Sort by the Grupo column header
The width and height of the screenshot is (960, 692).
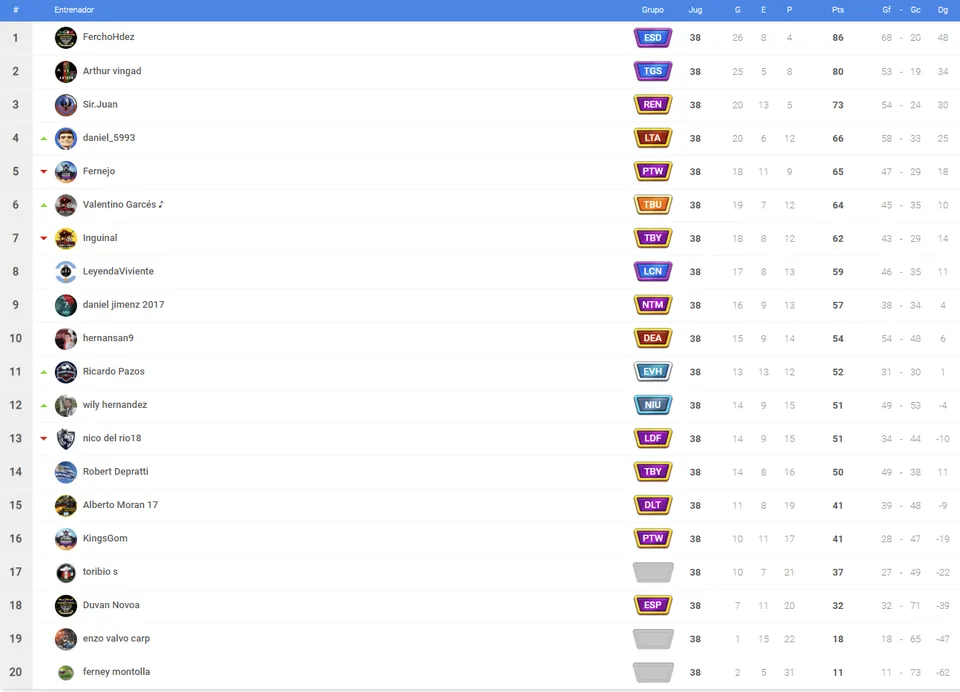point(653,10)
